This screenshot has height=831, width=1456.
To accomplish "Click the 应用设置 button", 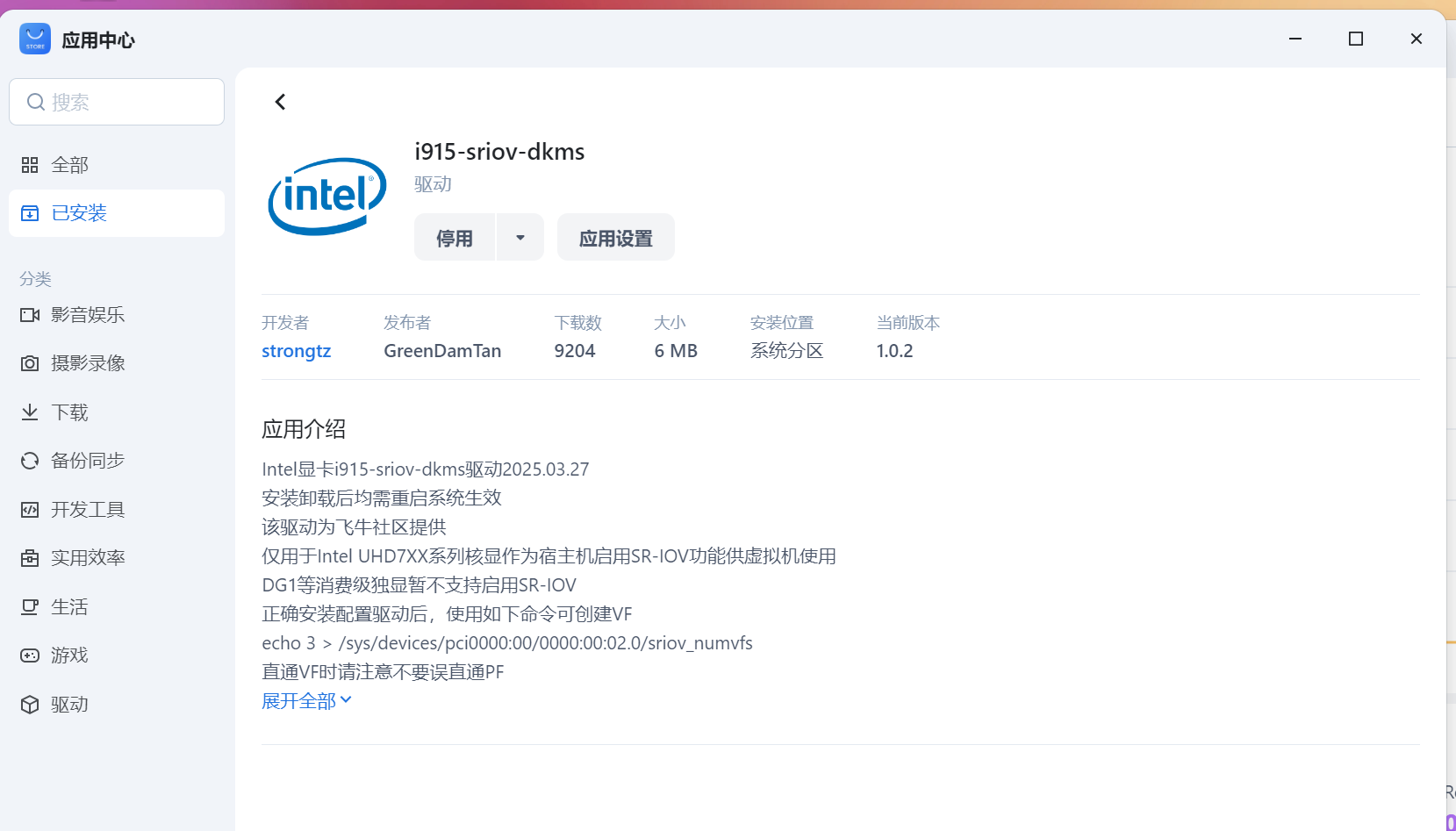I will tap(616, 238).
